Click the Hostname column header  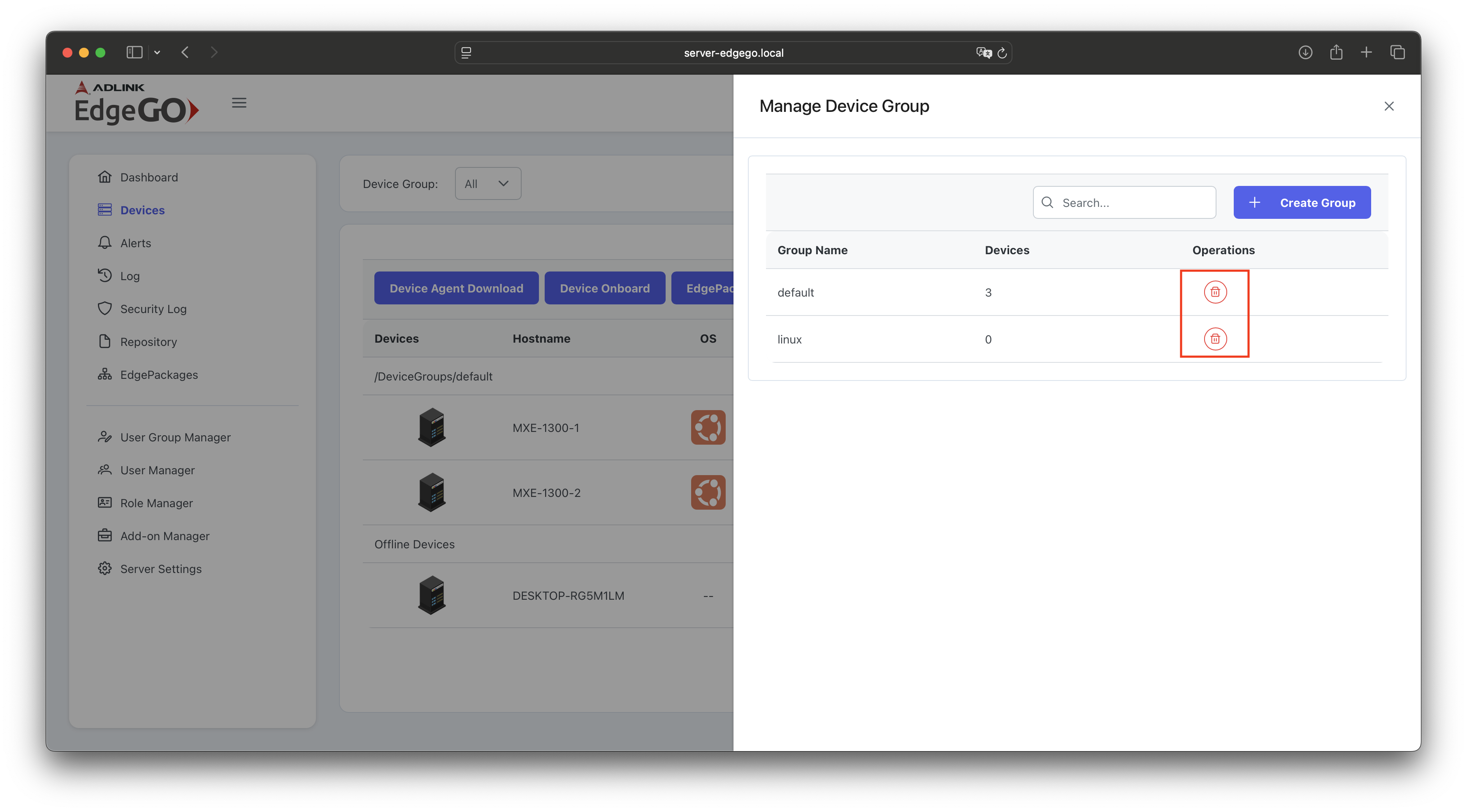pyautogui.click(x=541, y=339)
